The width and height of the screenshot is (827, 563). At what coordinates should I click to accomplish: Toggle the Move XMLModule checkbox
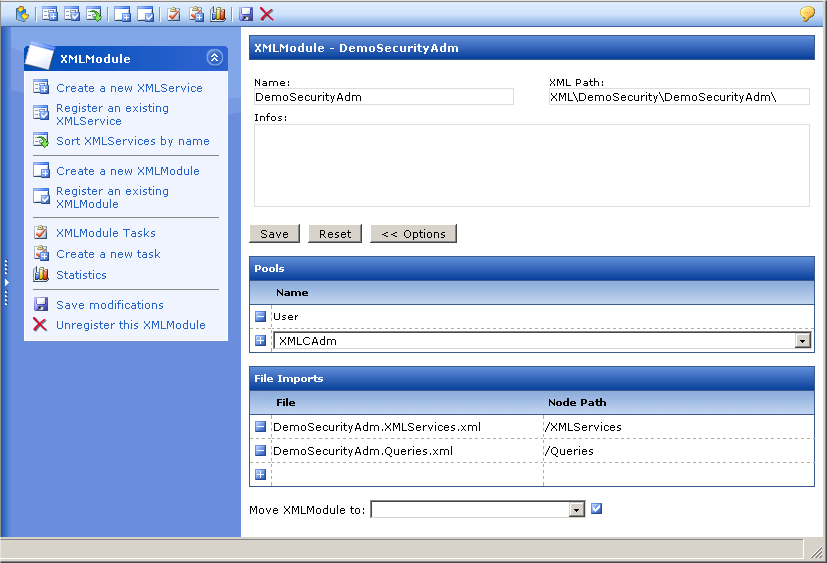(x=597, y=509)
